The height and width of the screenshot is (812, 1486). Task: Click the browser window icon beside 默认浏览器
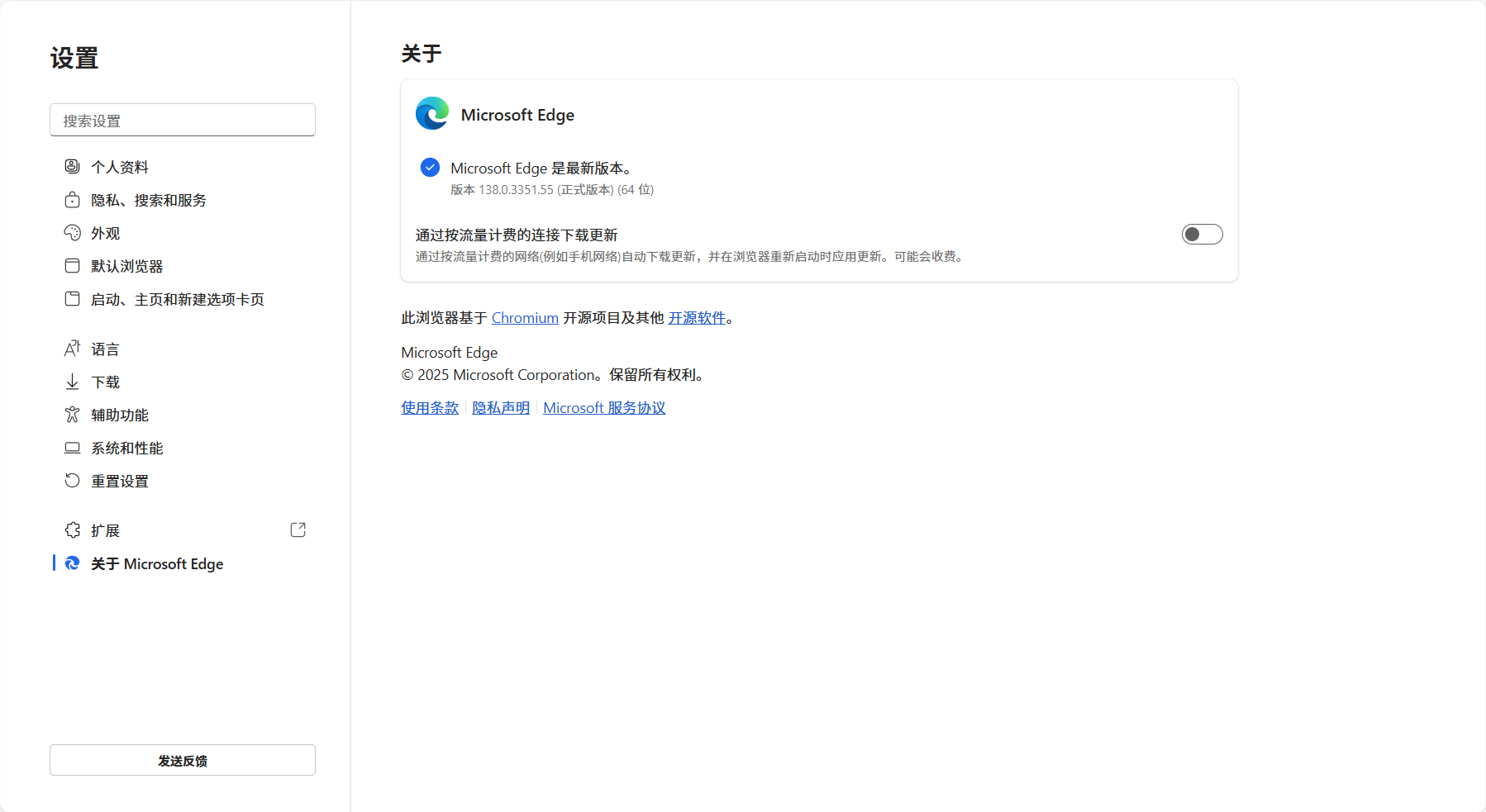pos(73,265)
